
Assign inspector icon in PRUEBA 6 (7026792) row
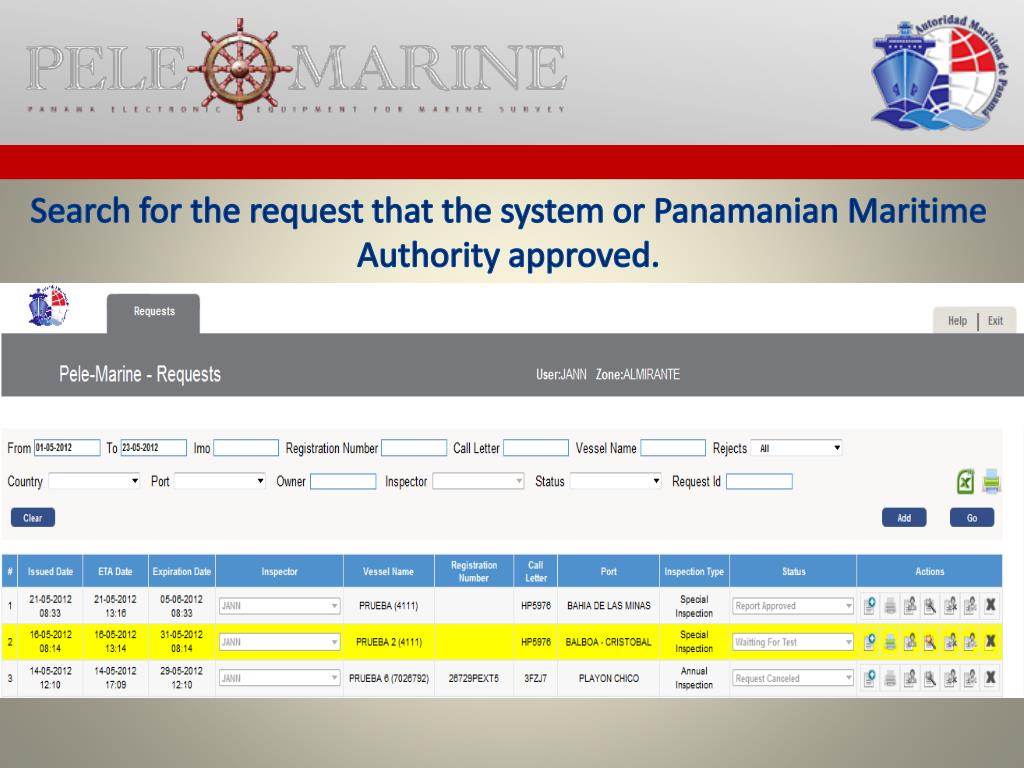pos(910,678)
